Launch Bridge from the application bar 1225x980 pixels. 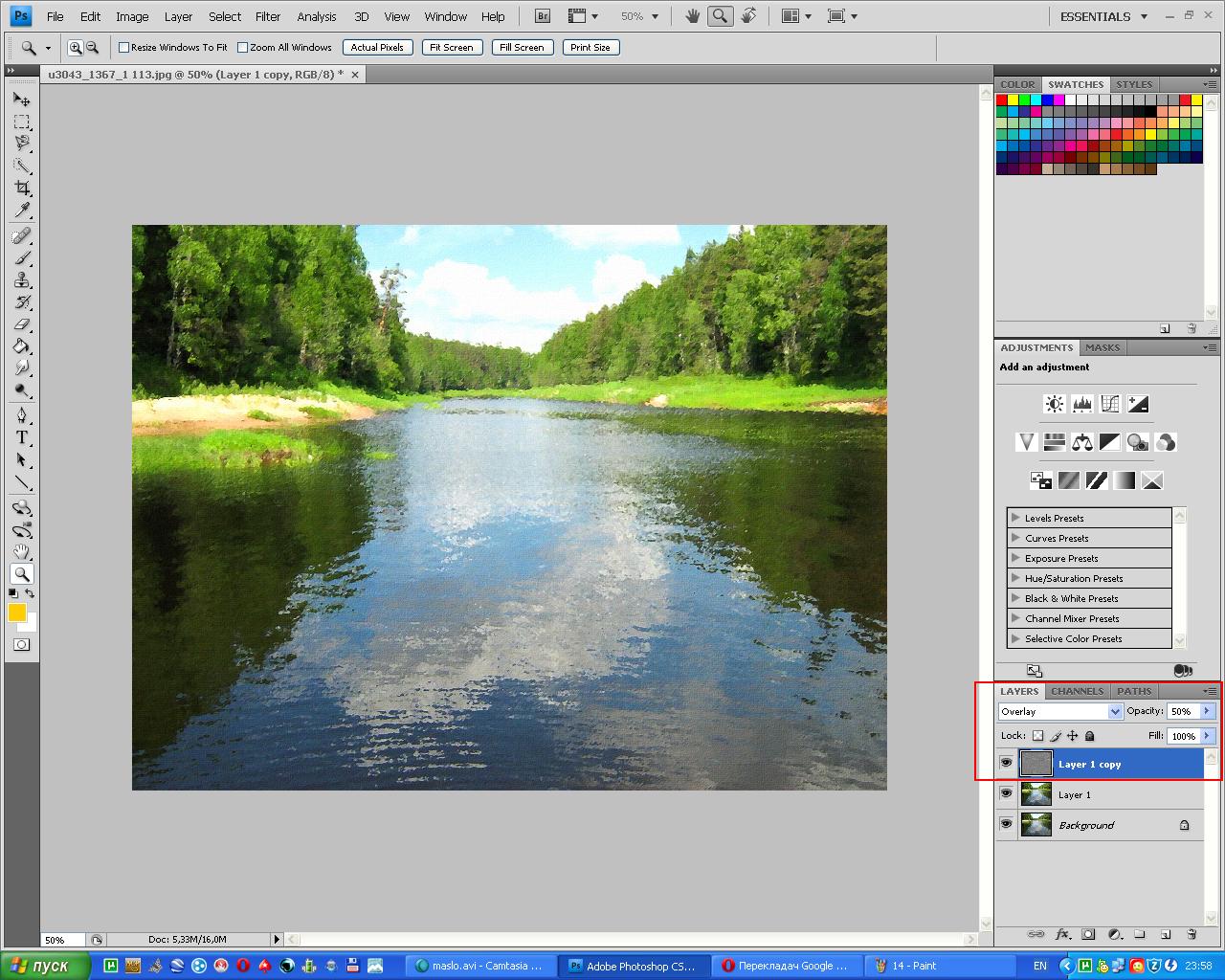click(543, 16)
